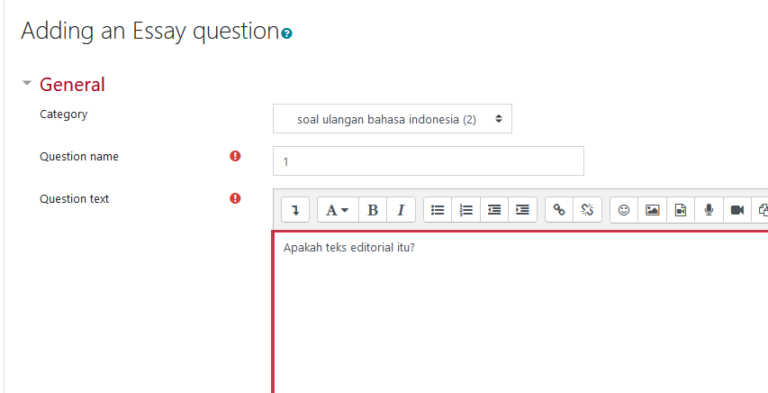Viewport: 768px width, 393px height.
Task: Open the paragraph styles dropdown
Action: [x=338, y=210]
